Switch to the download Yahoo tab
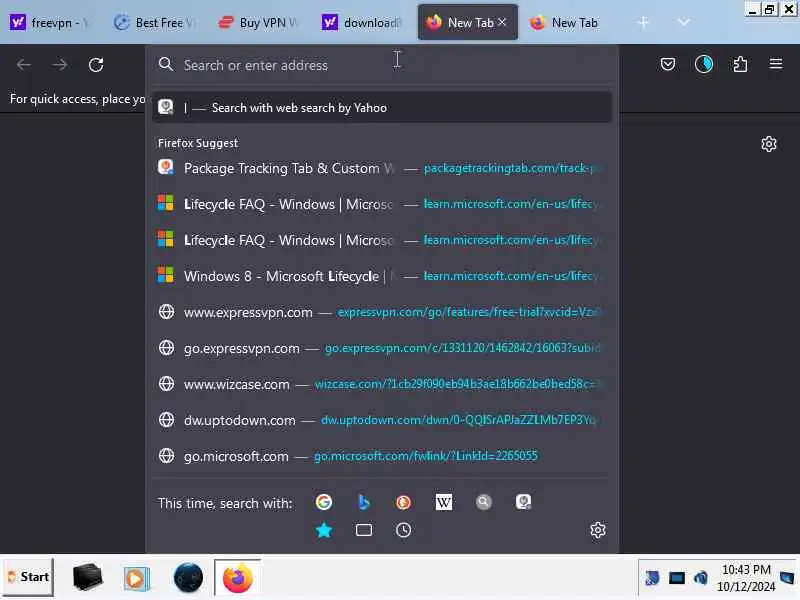Viewport: 800px width, 600px height. point(364,22)
